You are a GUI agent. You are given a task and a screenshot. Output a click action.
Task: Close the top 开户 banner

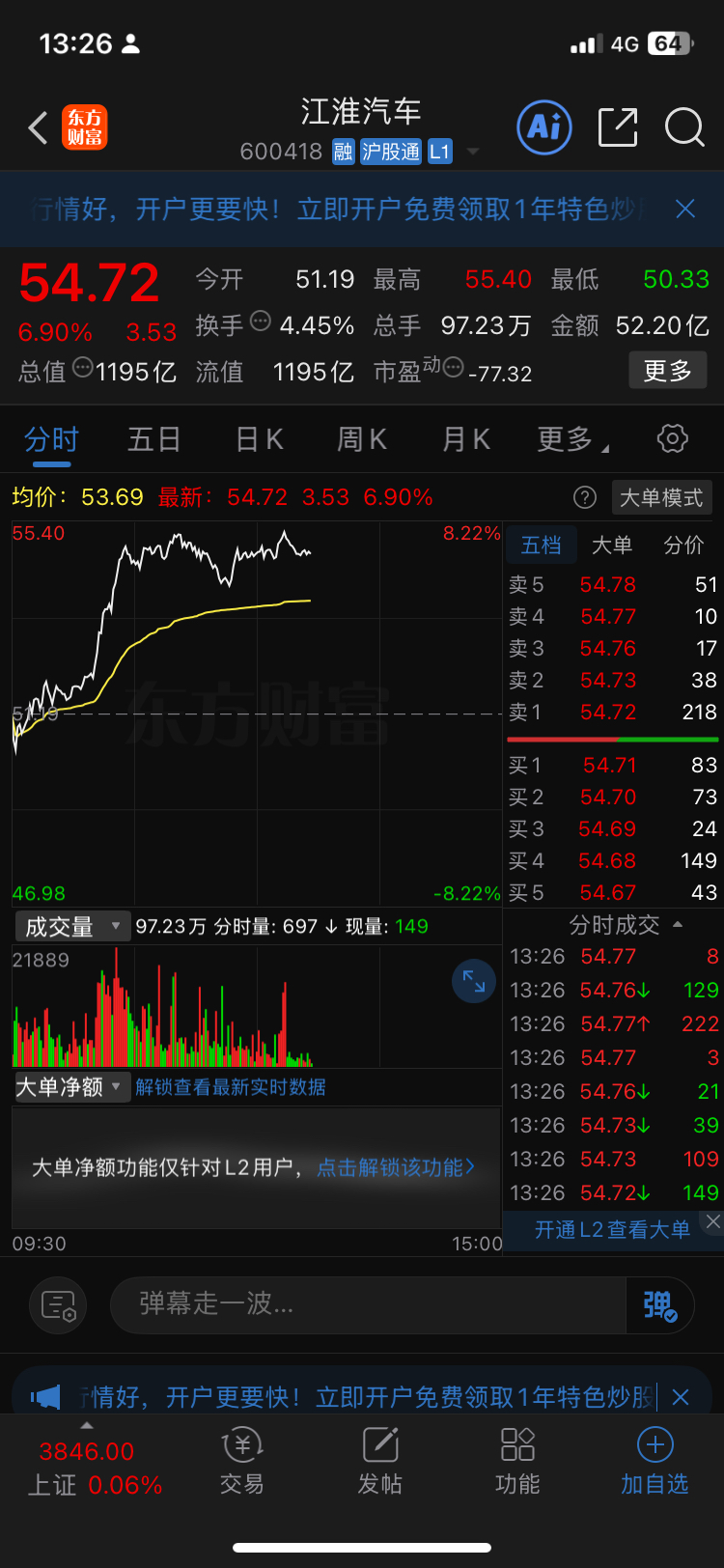point(685,209)
